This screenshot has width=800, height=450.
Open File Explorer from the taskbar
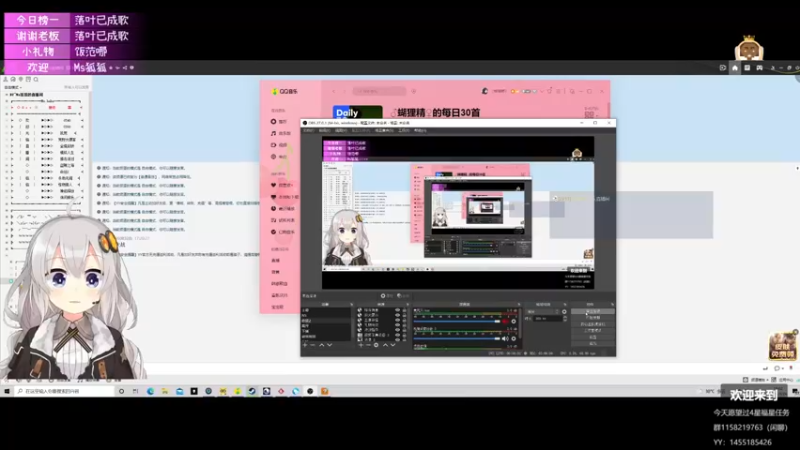[x=165, y=391]
